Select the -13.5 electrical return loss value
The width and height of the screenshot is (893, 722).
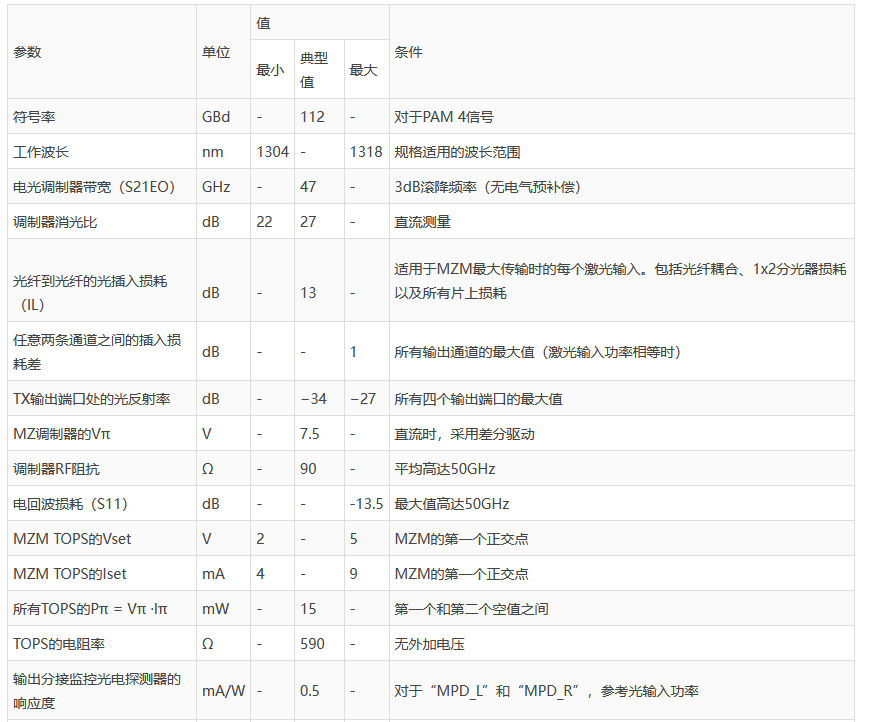[x=366, y=504]
